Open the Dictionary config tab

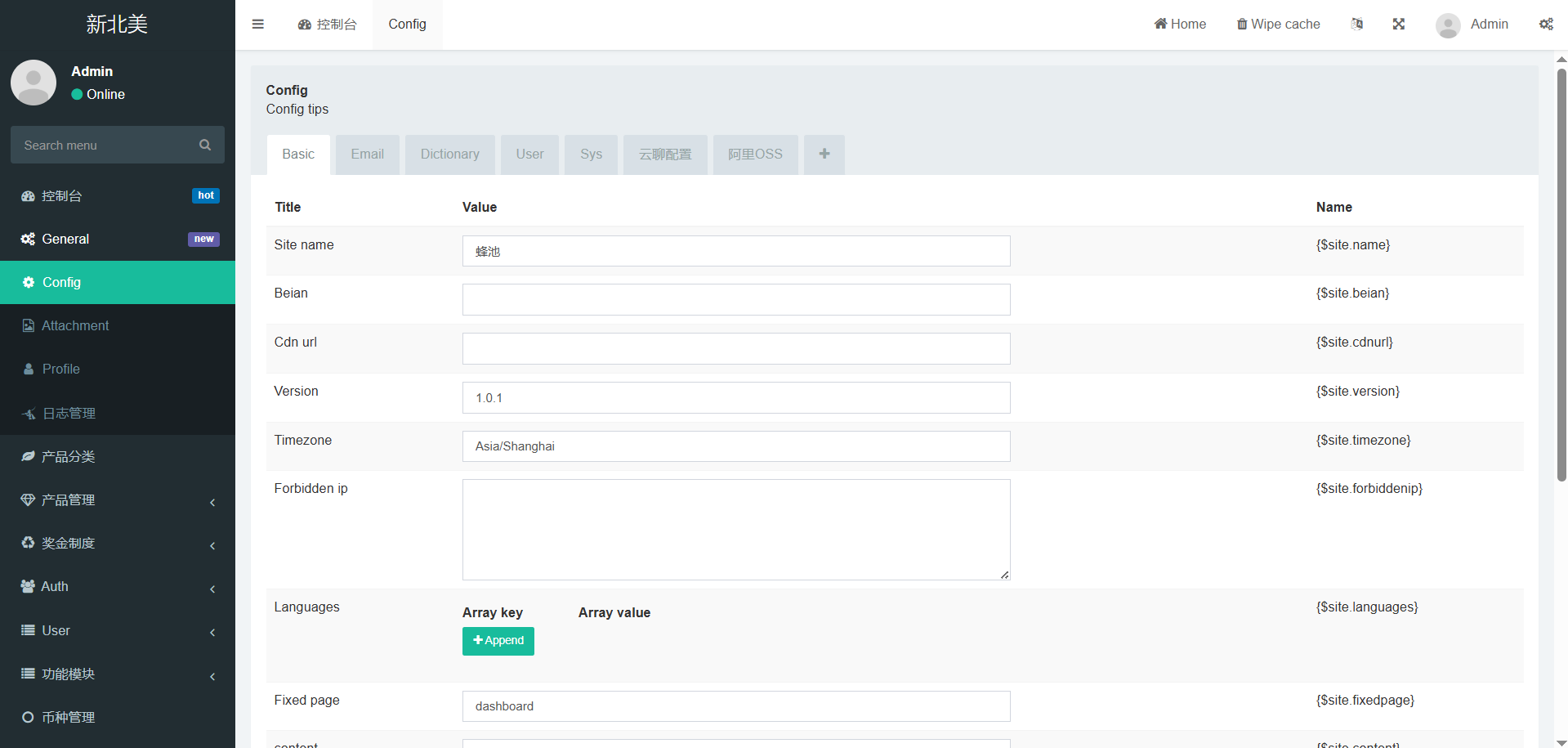pos(449,155)
